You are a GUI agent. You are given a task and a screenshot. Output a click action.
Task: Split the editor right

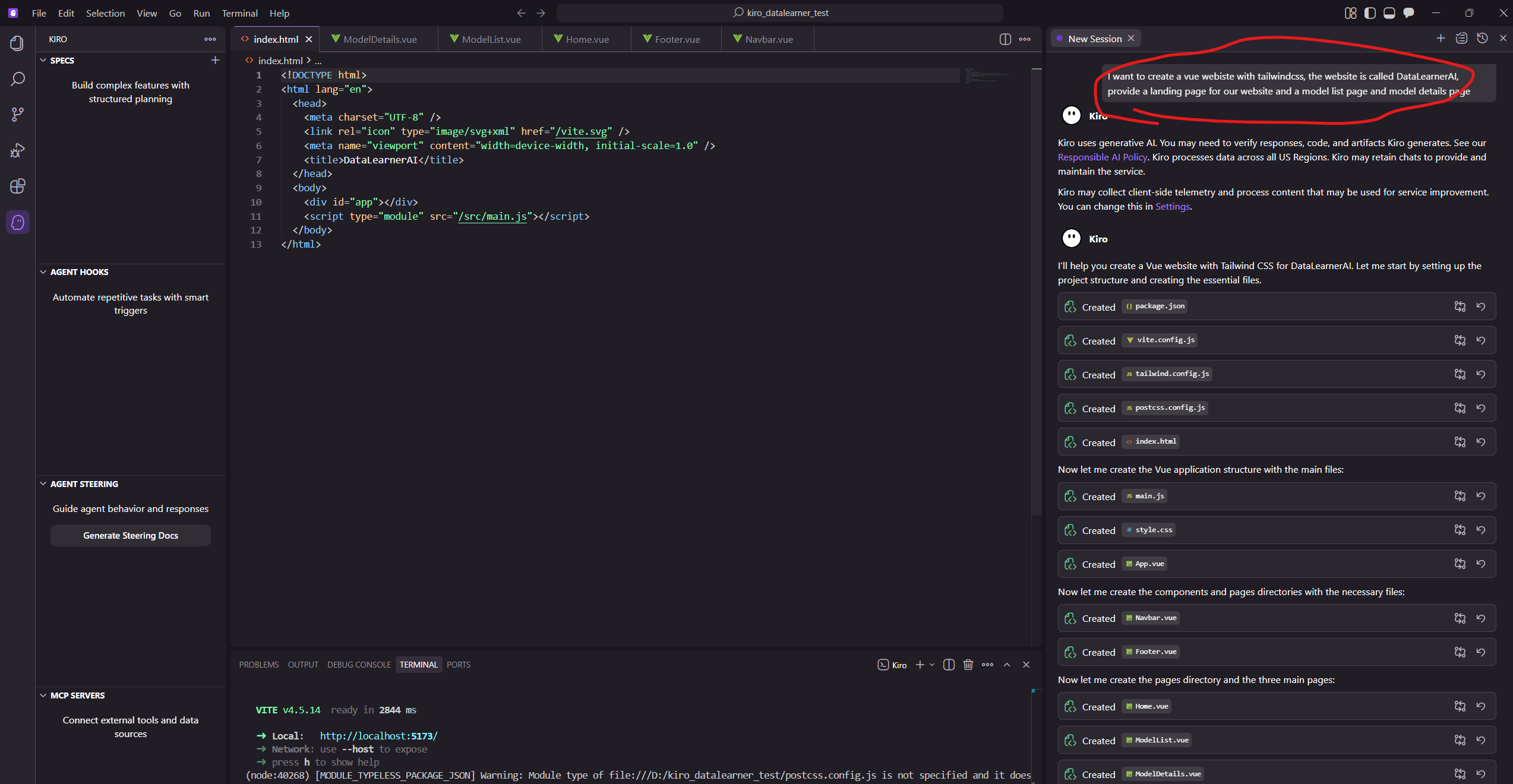point(1005,39)
